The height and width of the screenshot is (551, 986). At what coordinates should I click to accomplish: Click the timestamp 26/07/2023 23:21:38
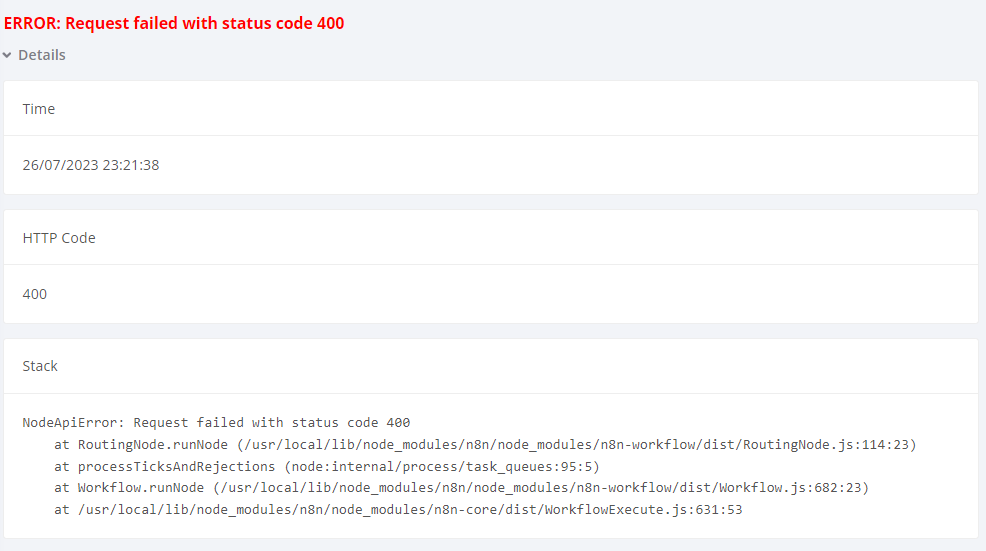point(91,165)
